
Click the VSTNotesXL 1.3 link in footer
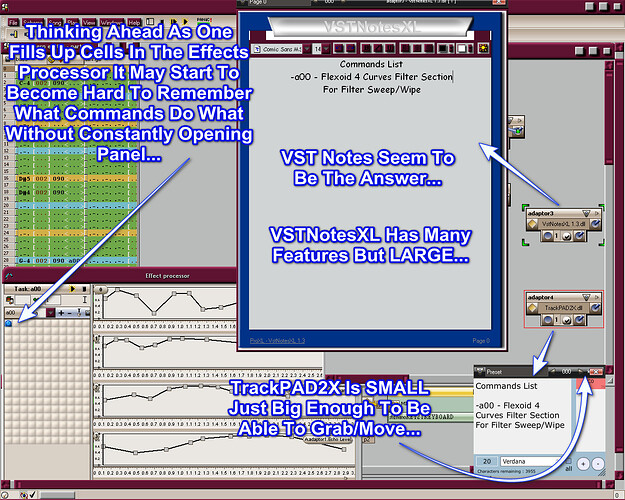277,341
